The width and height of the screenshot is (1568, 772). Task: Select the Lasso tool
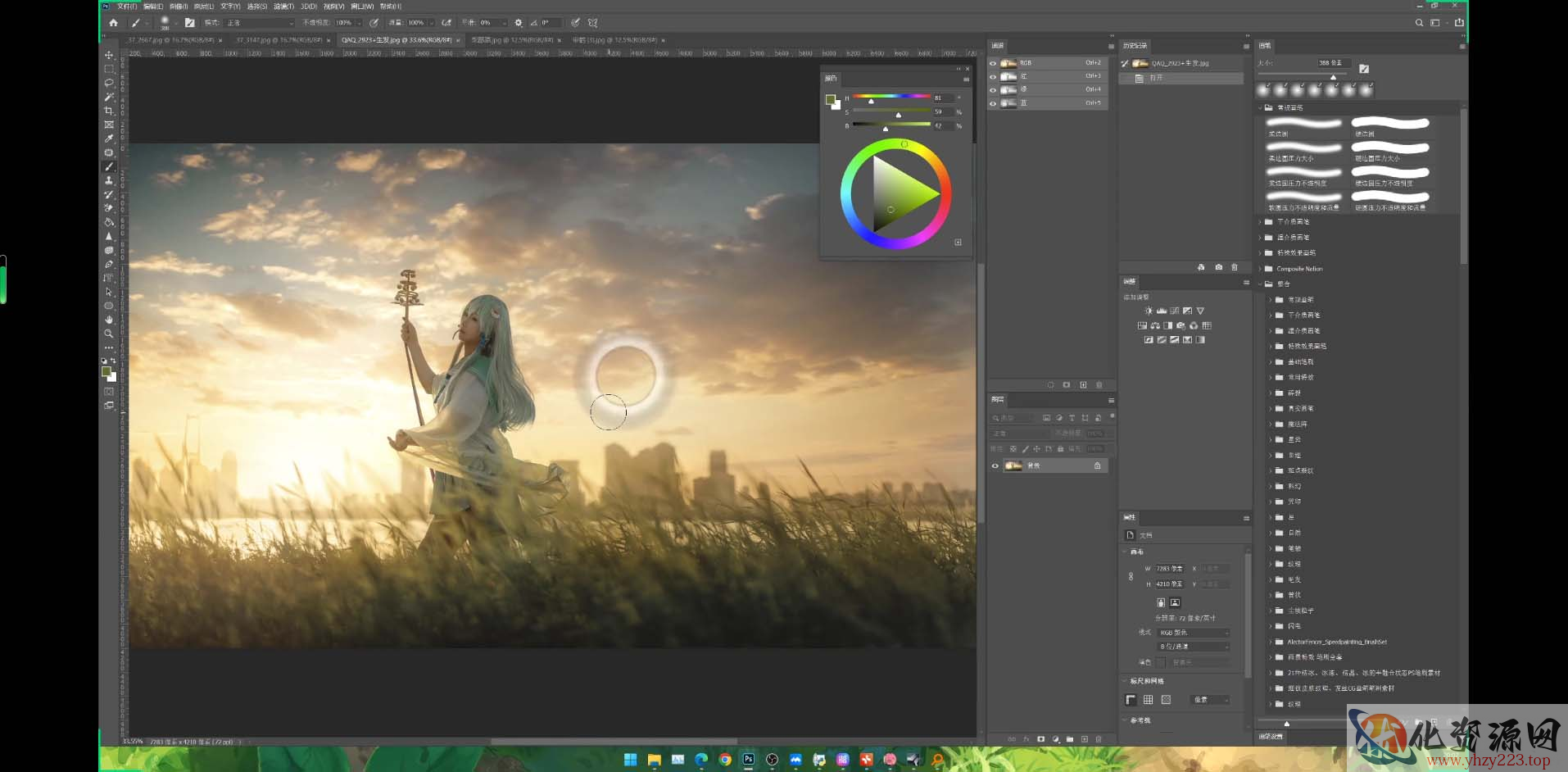[108, 83]
